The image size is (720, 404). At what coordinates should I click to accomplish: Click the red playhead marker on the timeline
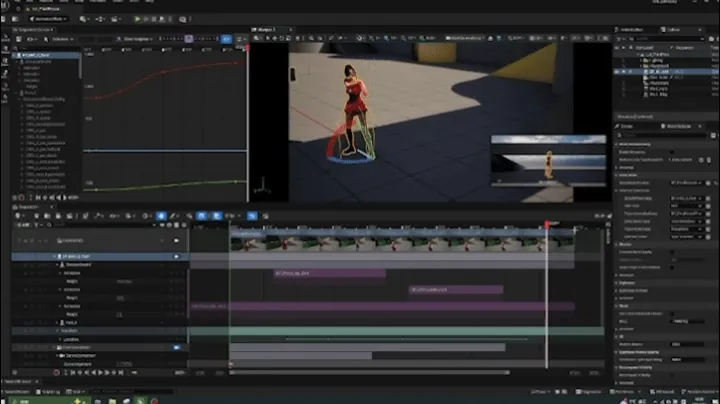click(x=546, y=225)
